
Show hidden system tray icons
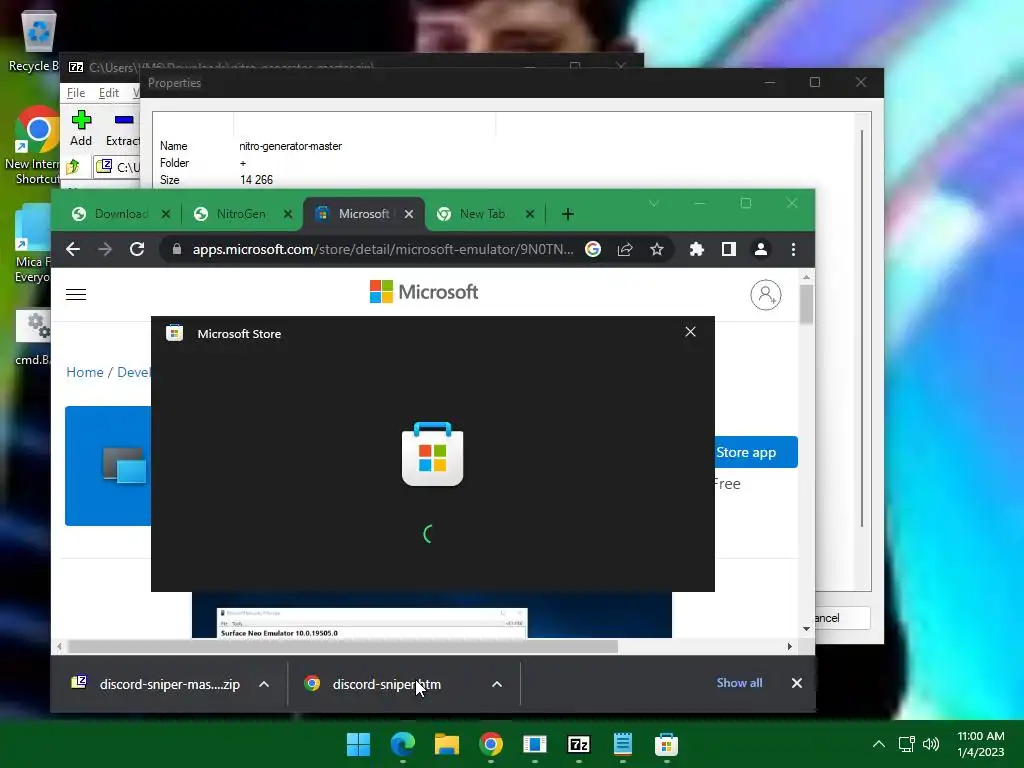(879, 744)
